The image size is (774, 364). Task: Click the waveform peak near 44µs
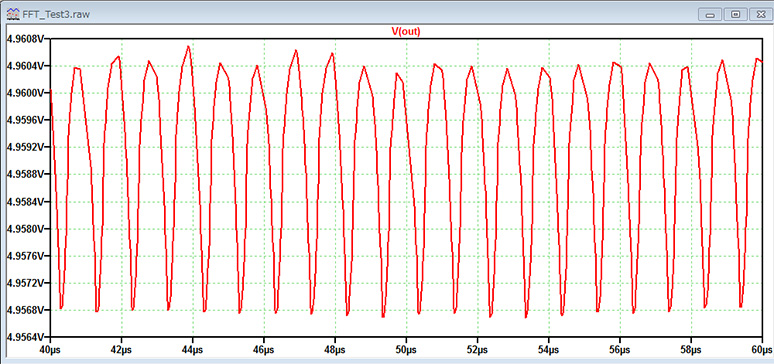(189, 46)
